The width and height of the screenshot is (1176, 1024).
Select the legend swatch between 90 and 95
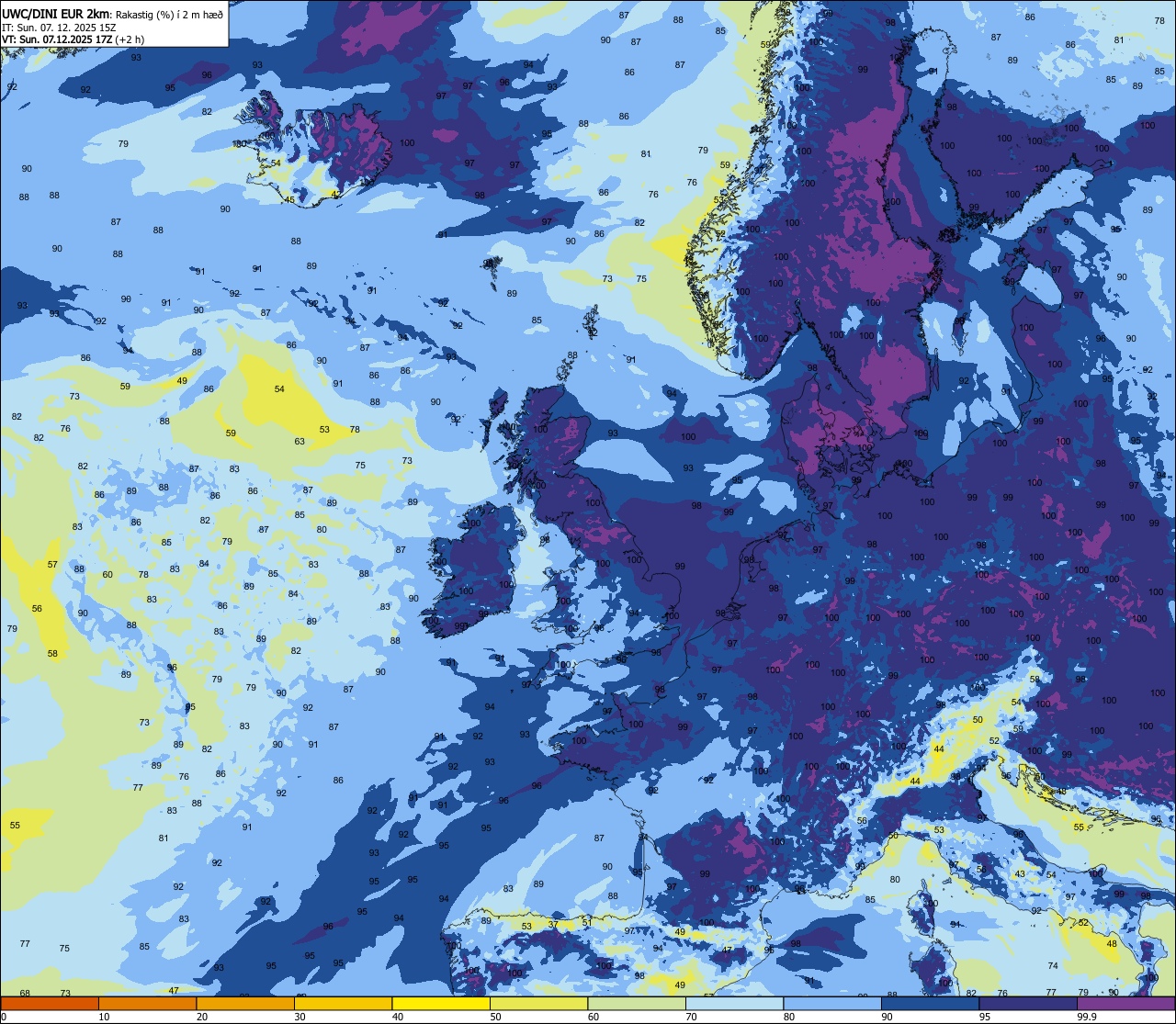point(930,1004)
